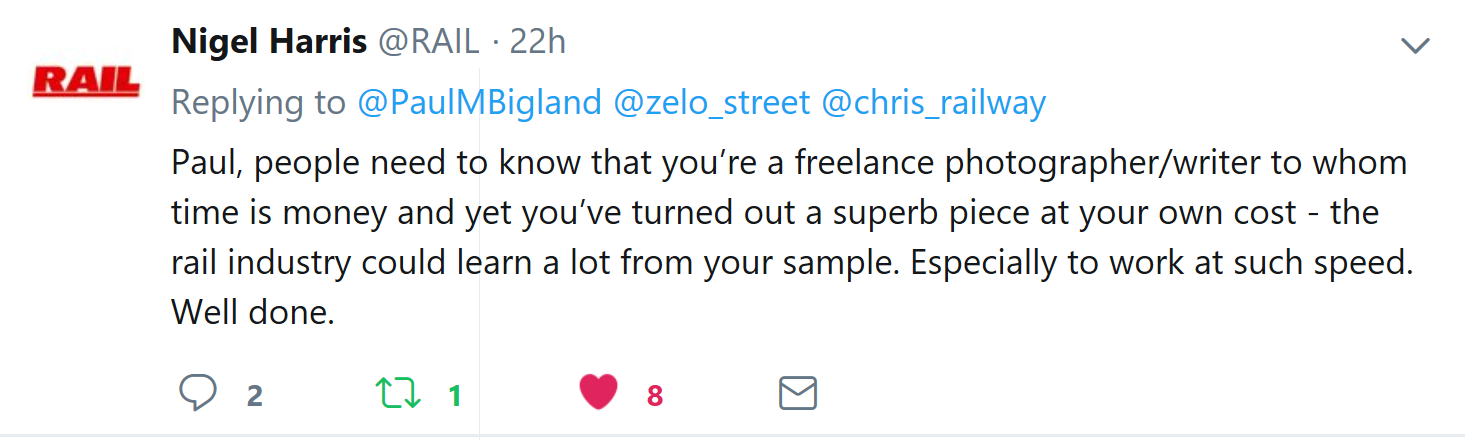Click the 'Replying to' label text

(260, 102)
